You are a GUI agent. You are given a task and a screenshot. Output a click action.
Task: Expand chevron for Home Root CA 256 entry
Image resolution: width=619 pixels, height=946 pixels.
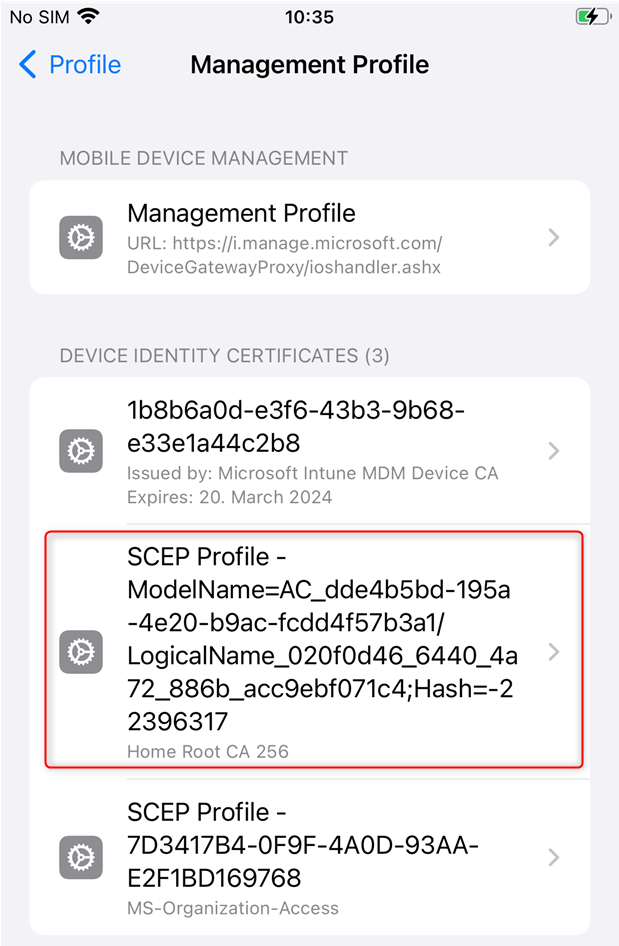point(554,652)
